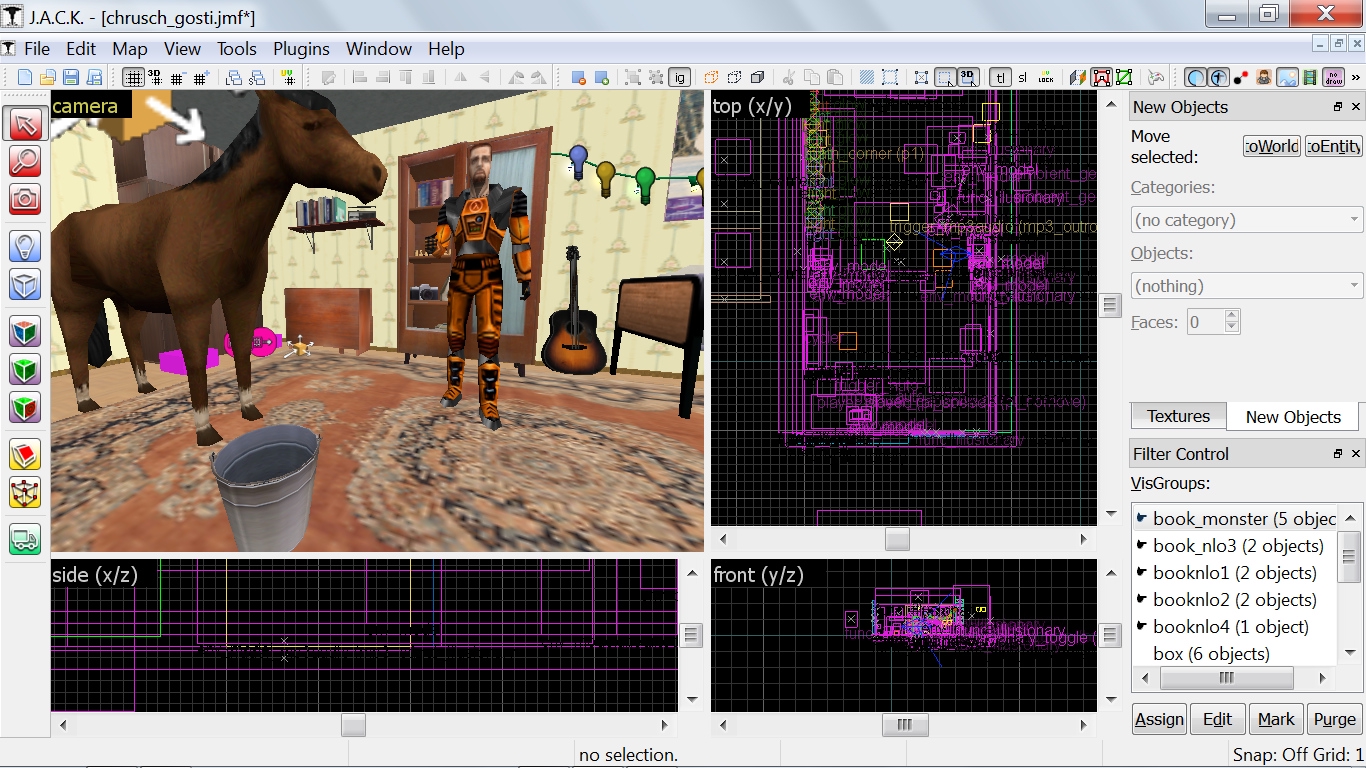The image size is (1366, 768).
Task: Select the red arrow Selection tool
Action: pyautogui.click(x=25, y=124)
